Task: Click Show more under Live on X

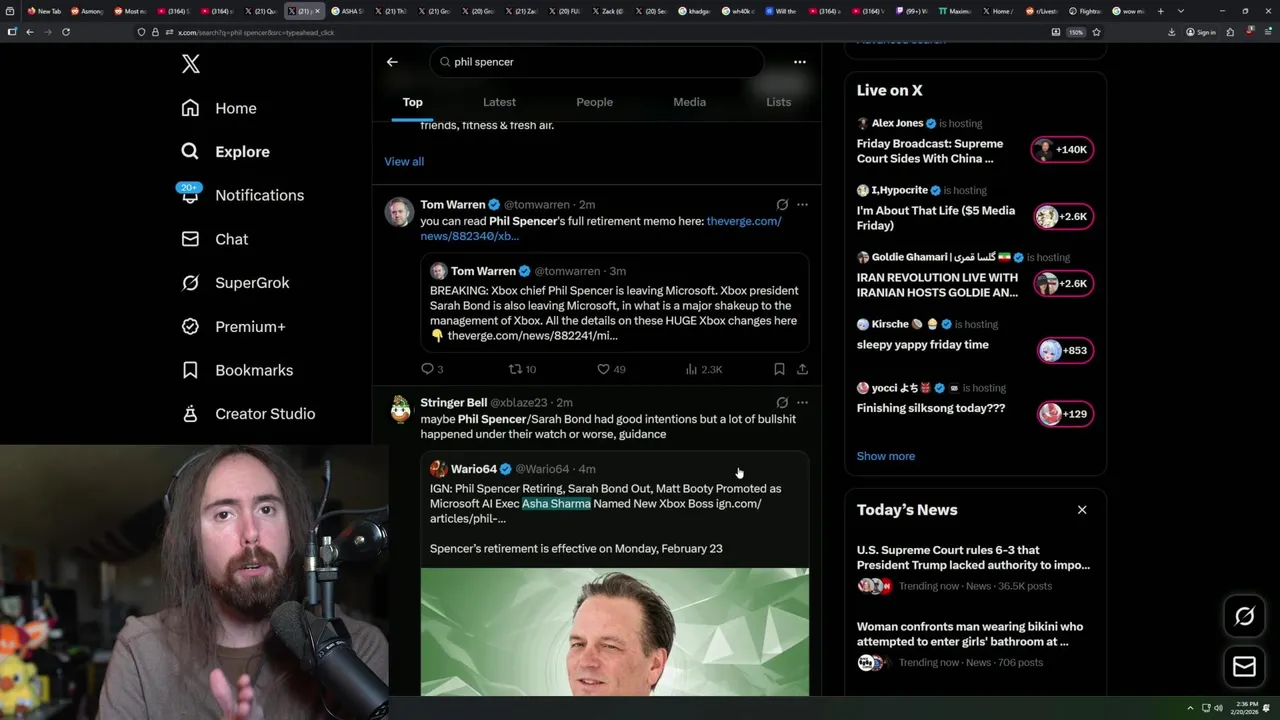Action: point(885,456)
